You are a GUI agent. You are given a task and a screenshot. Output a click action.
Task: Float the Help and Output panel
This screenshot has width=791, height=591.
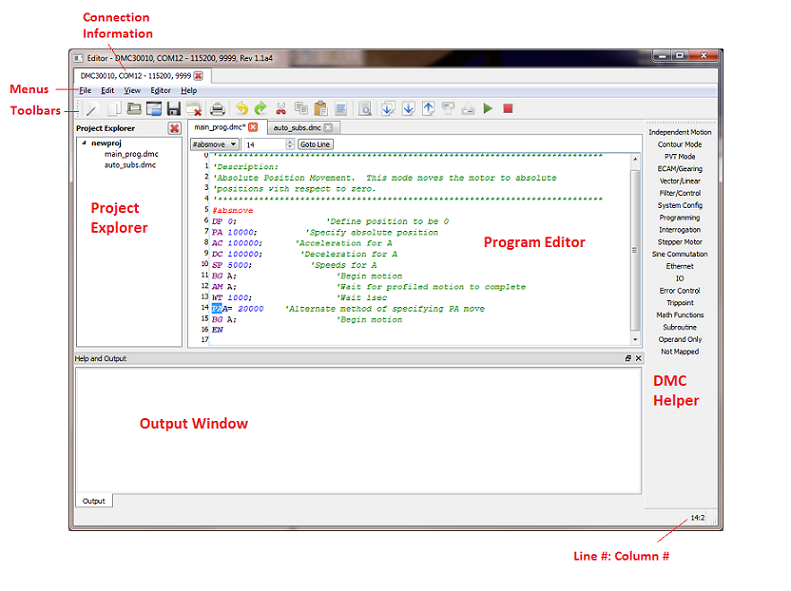click(x=628, y=359)
